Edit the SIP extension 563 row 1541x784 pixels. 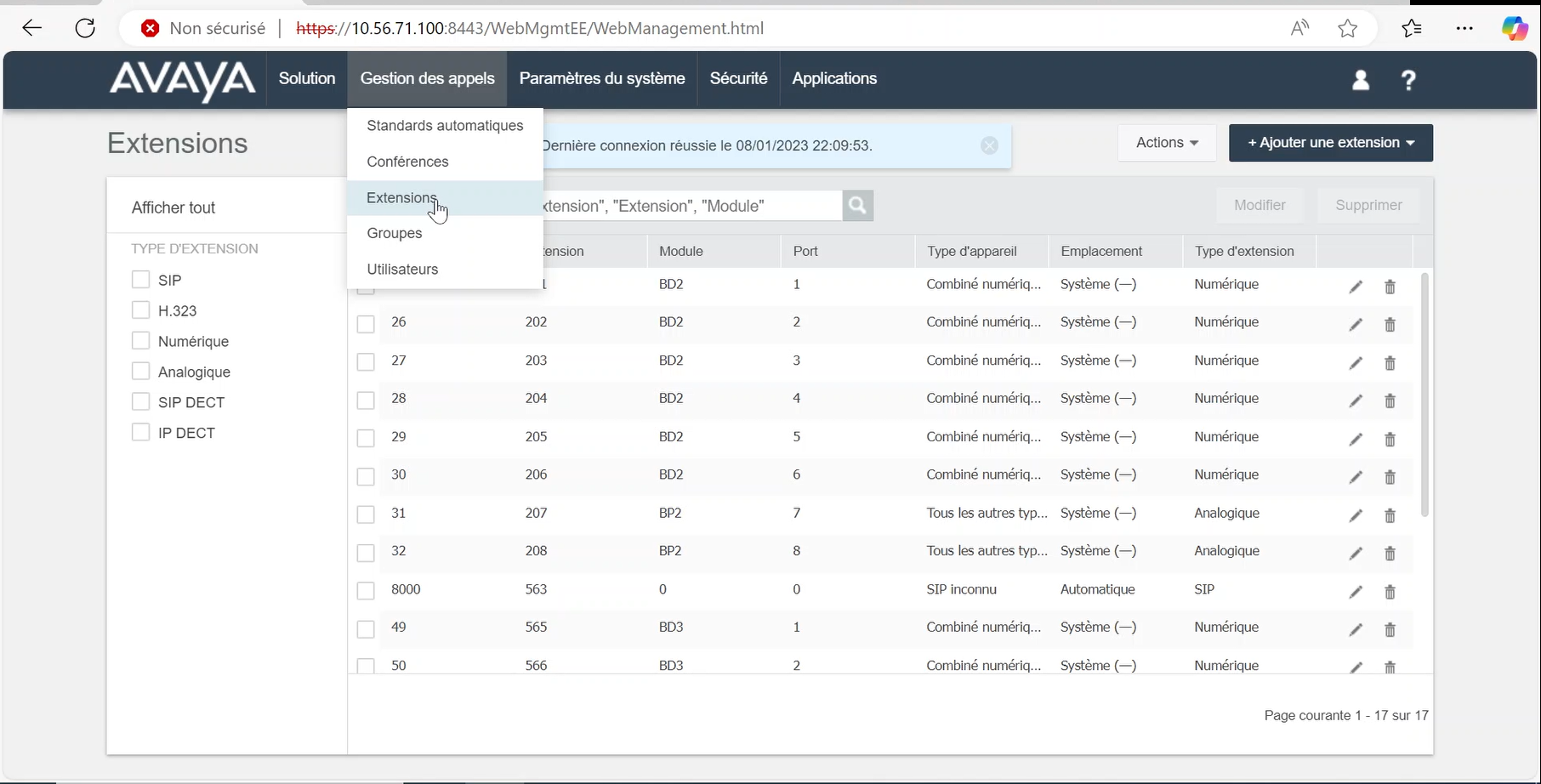[1355, 592]
